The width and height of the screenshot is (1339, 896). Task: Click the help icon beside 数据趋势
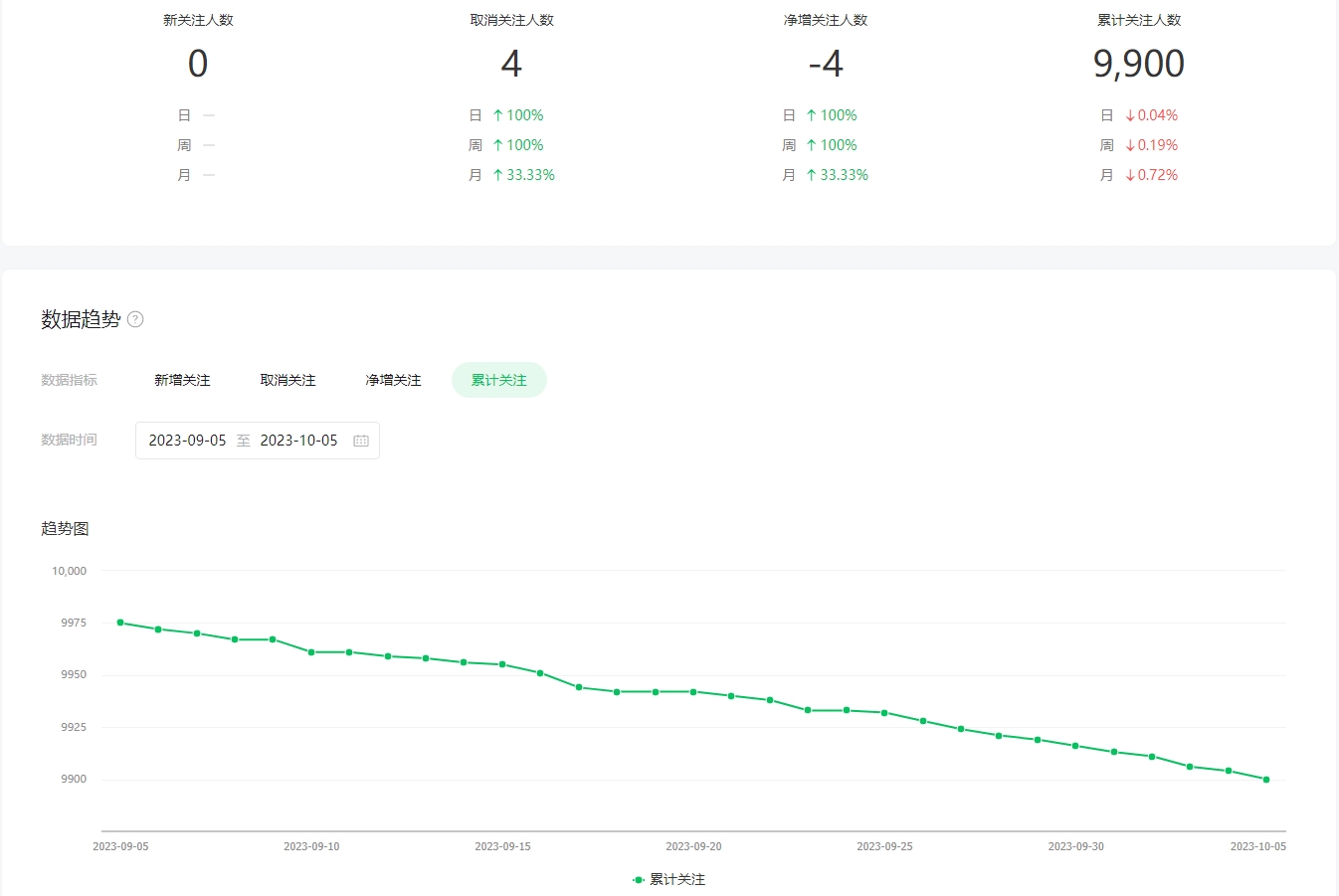[136, 319]
